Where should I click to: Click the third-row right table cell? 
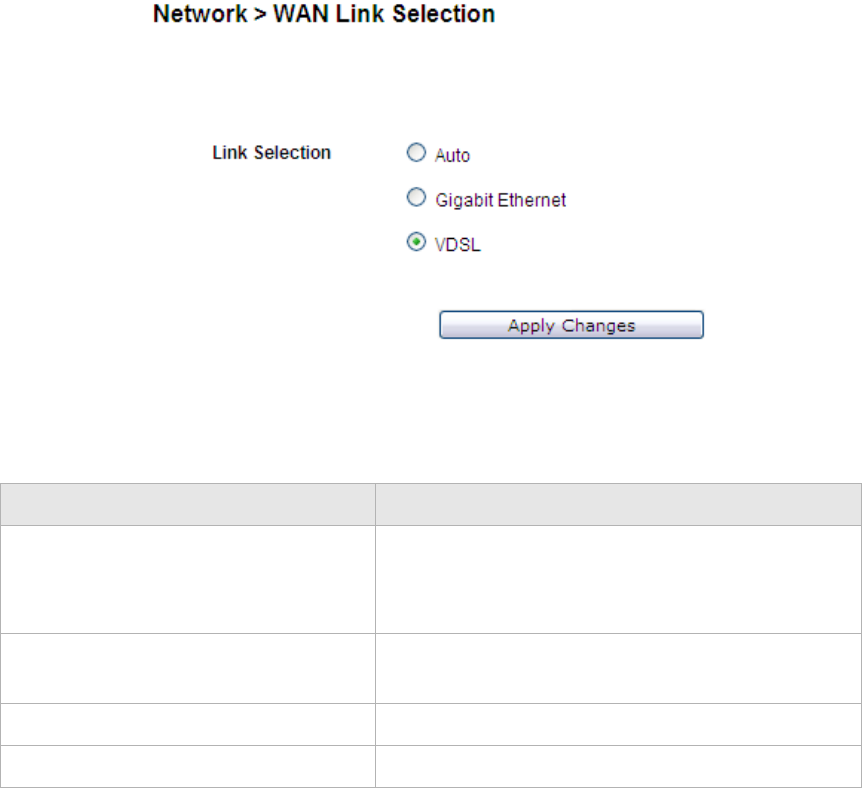pos(618,724)
